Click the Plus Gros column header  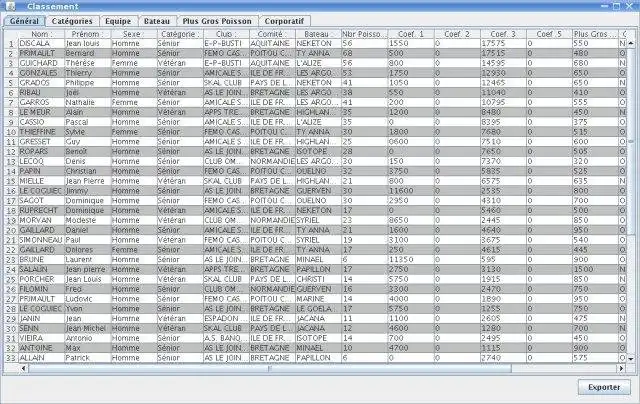596,34
